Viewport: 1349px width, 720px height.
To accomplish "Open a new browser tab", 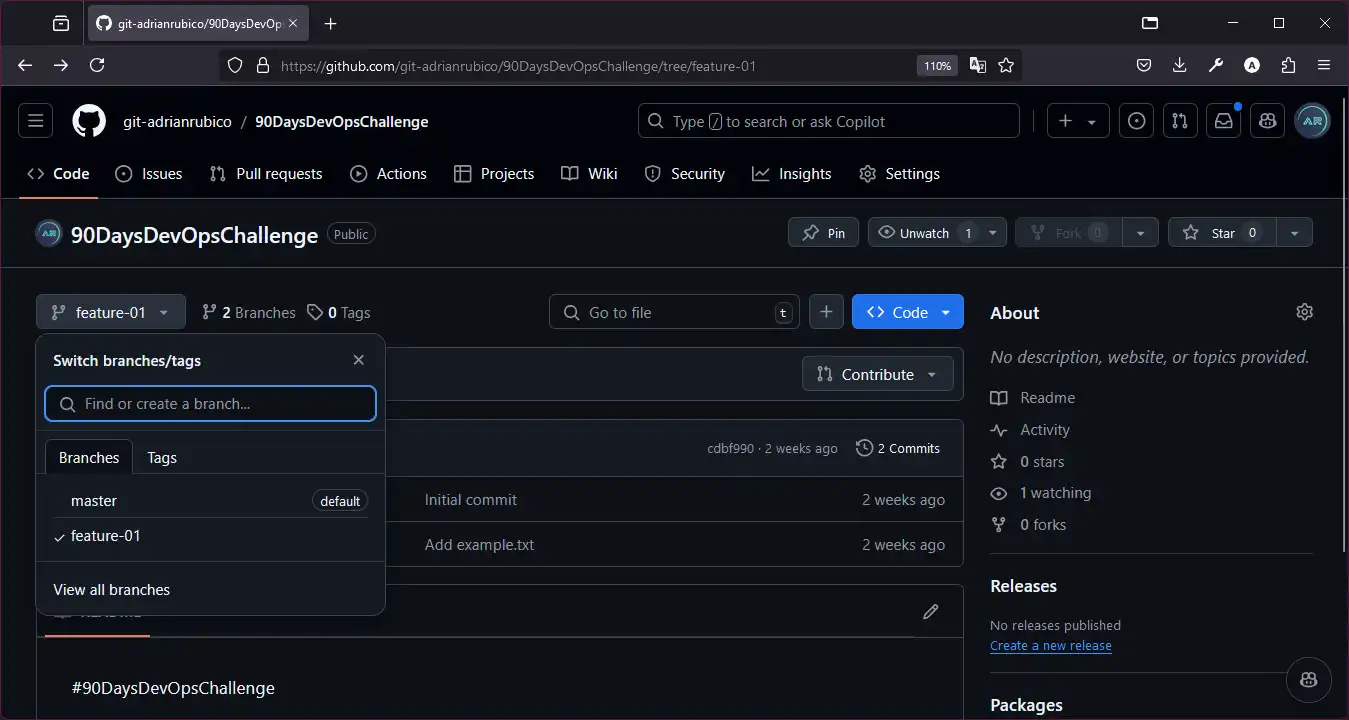I will point(331,23).
